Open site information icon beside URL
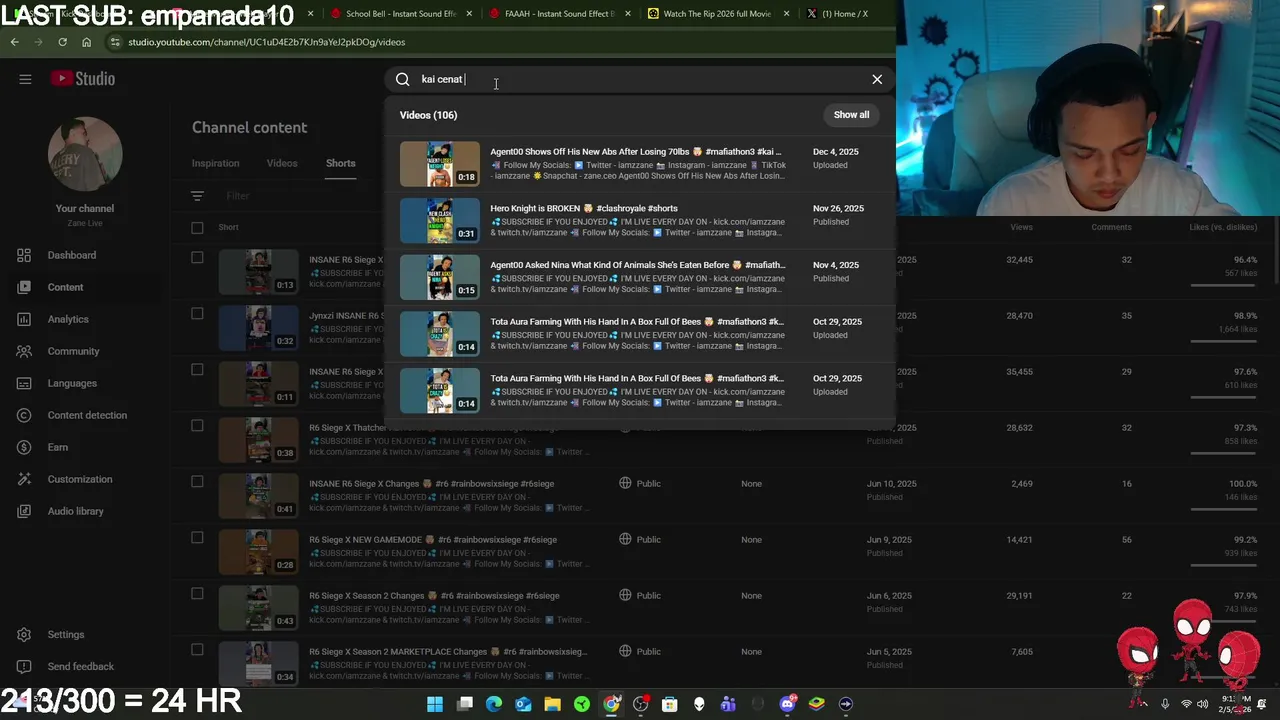1280x720 pixels. (x=116, y=42)
